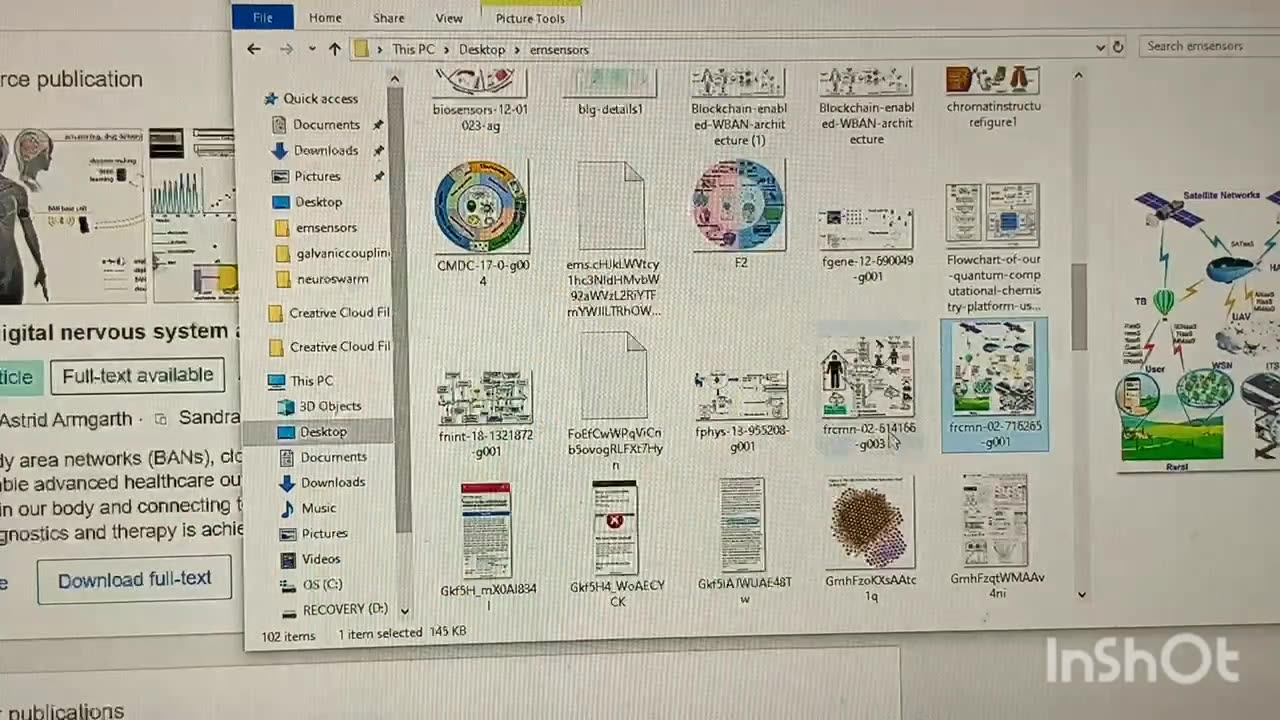Open the Share ribbon tab

click(388, 18)
